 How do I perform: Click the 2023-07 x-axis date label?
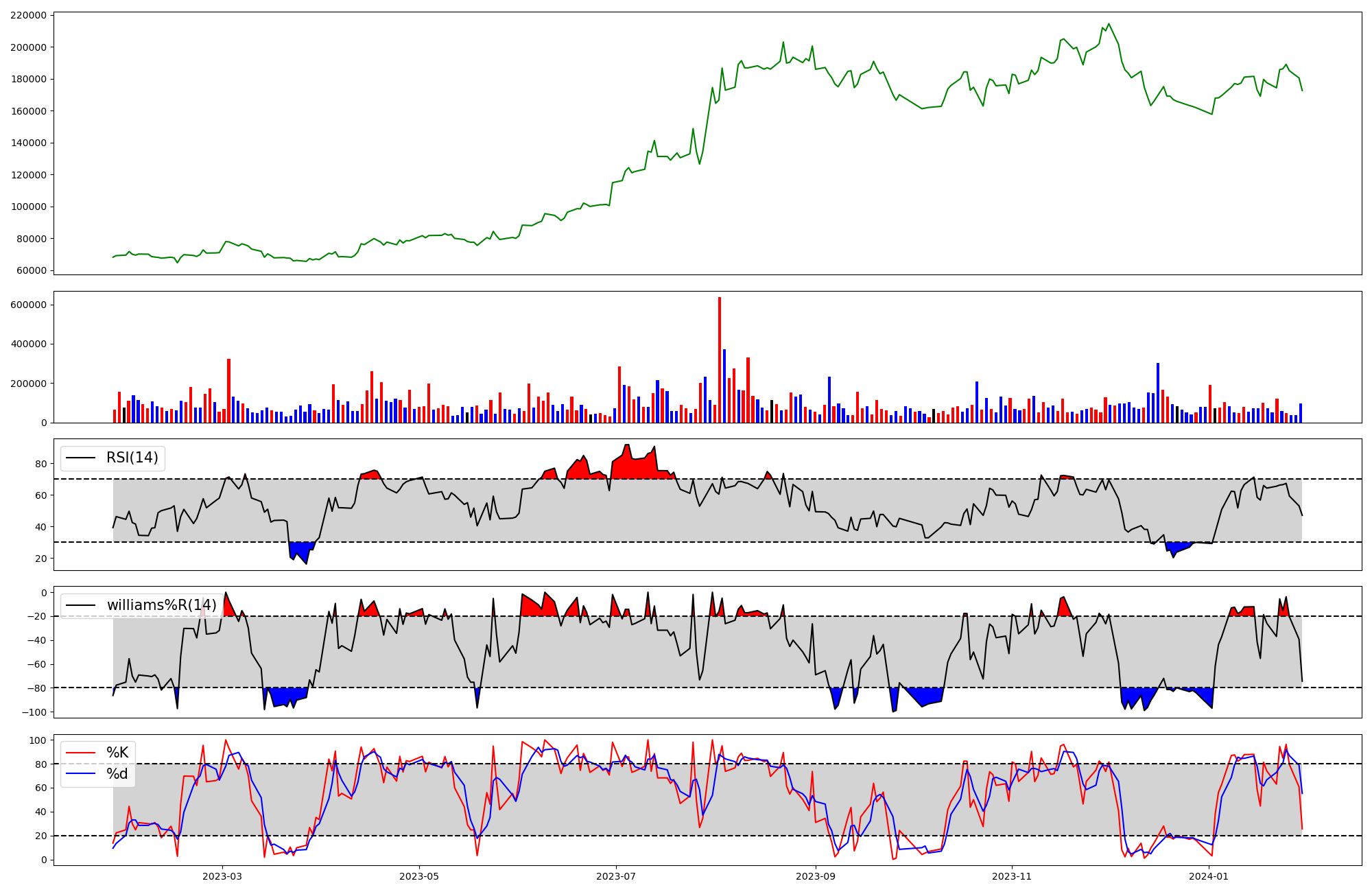(616, 876)
